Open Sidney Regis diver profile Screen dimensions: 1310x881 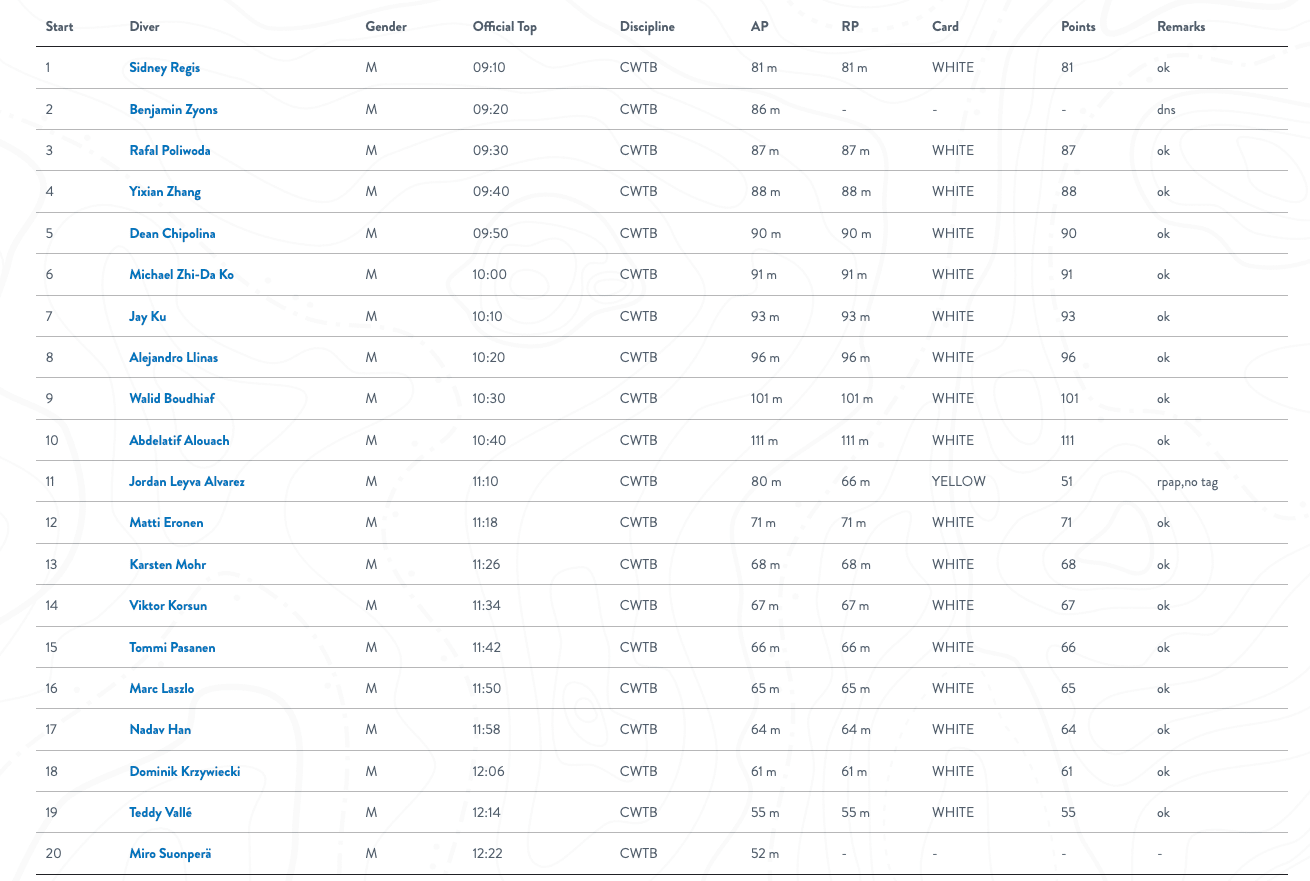point(165,68)
